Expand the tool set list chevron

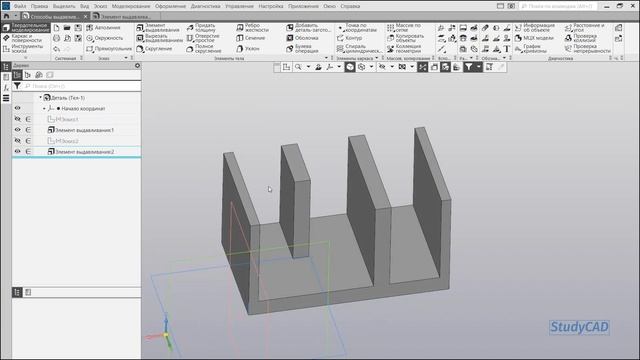pos(26,58)
